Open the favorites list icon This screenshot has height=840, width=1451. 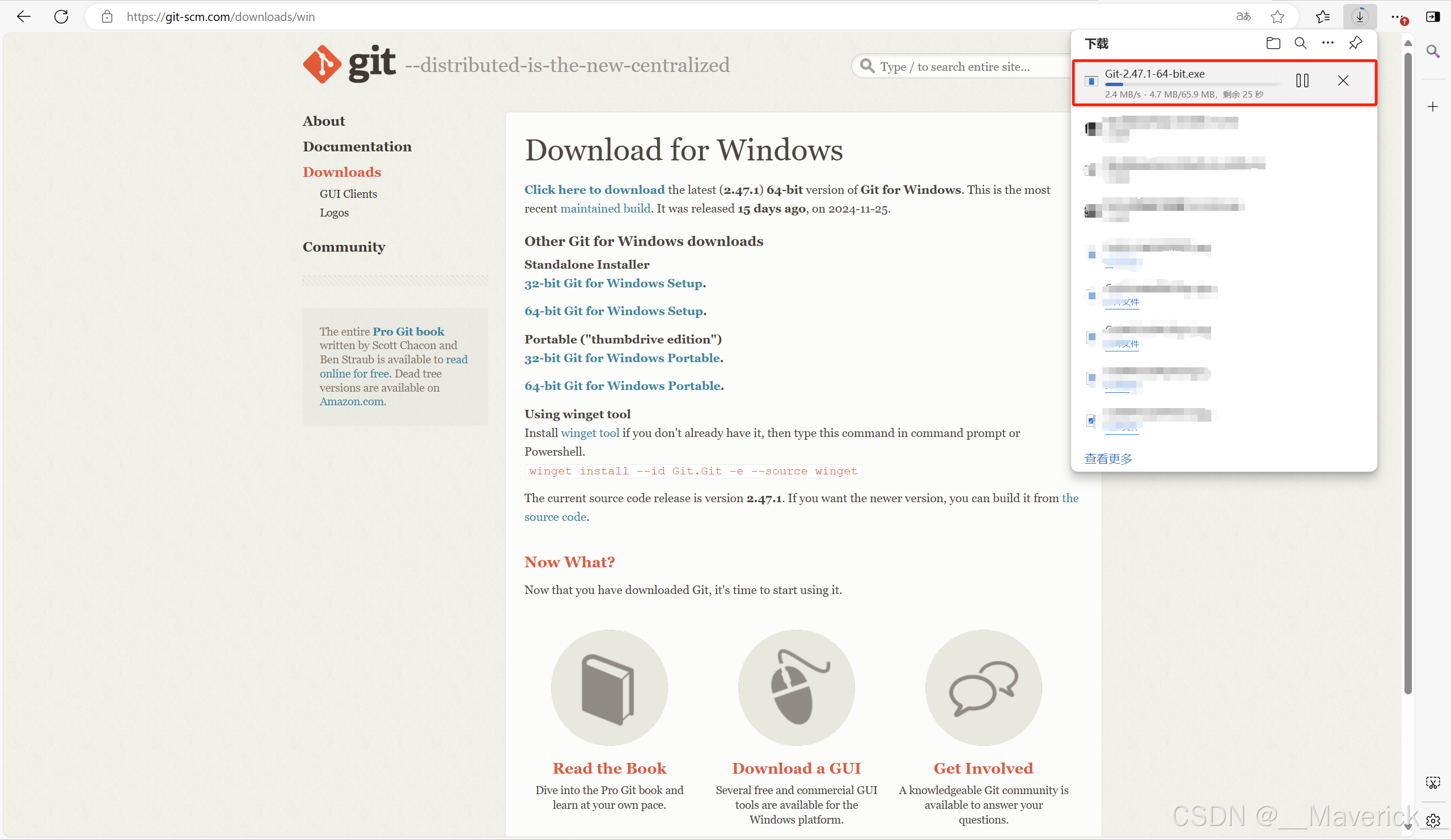(x=1323, y=16)
